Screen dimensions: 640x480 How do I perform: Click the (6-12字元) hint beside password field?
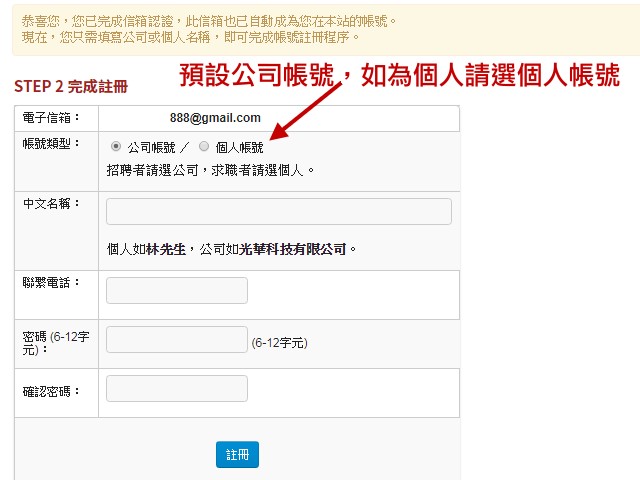pyautogui.click(x=279, y=342)
